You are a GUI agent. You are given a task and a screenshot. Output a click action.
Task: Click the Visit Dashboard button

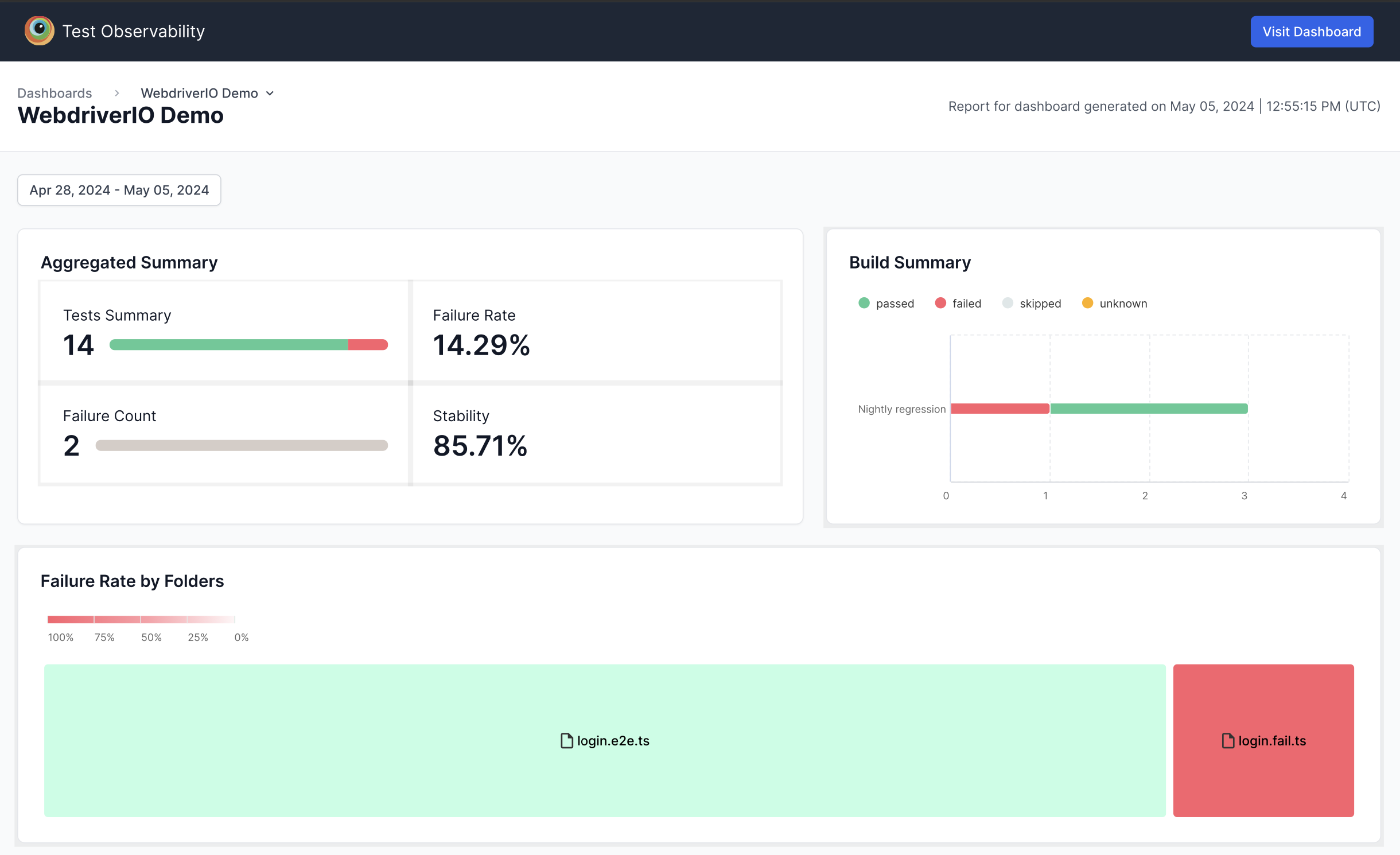coord(1311,32)
